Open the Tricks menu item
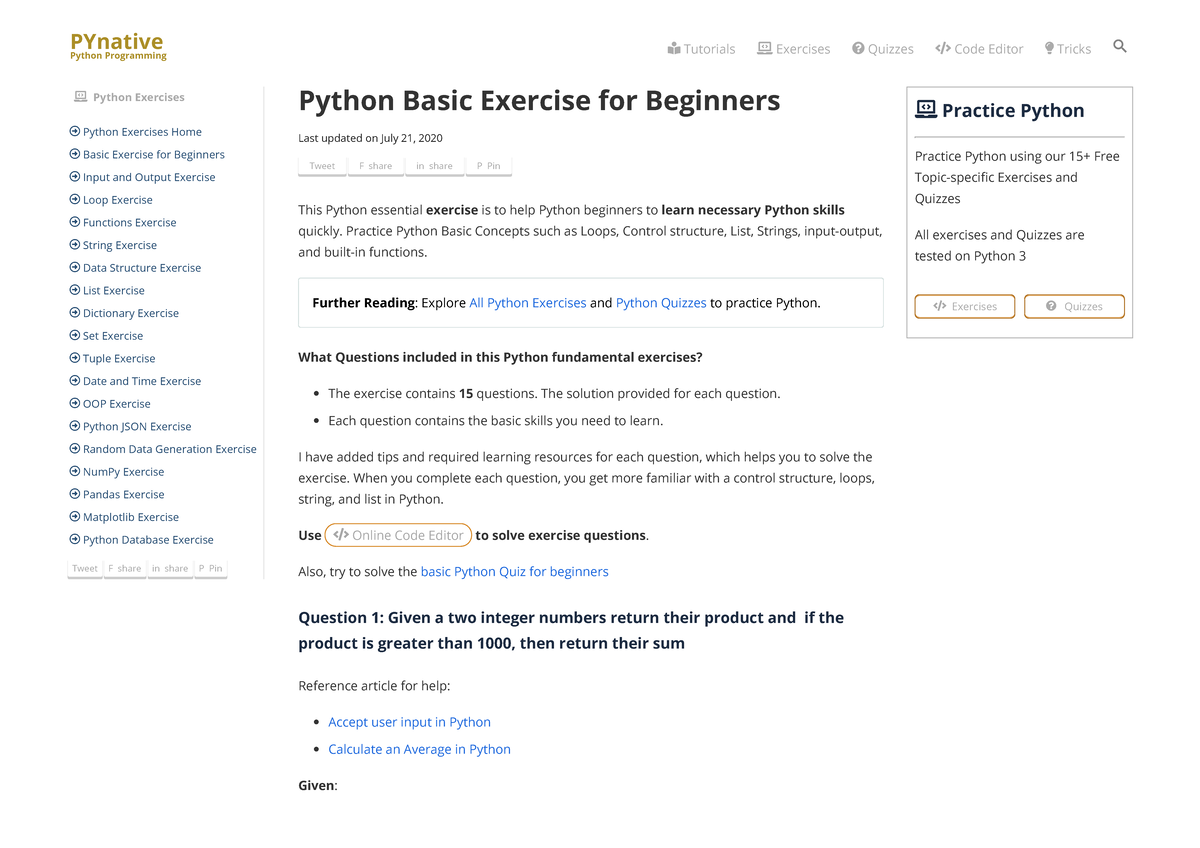 [x=1073, y=48]
